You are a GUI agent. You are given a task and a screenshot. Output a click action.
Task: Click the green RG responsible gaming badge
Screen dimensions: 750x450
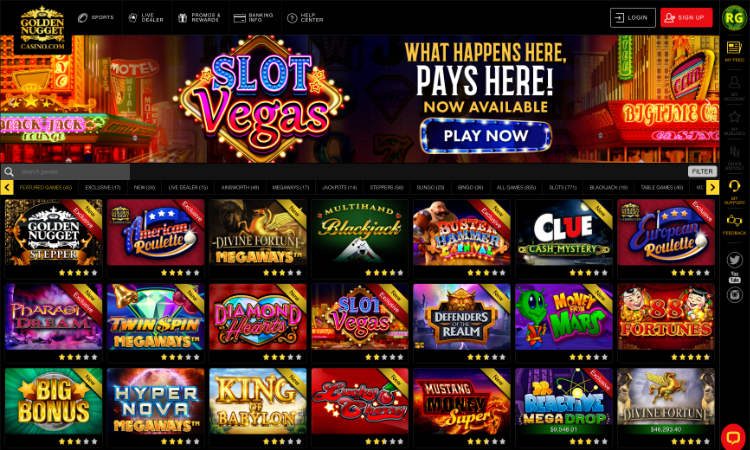[734, 18]
